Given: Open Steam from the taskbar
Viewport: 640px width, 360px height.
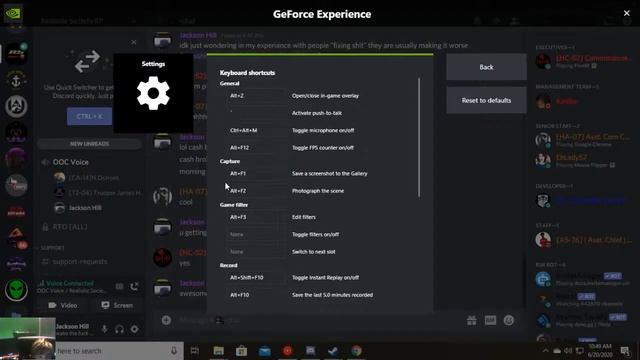Looking at the screenshot, I should [333, 351].
